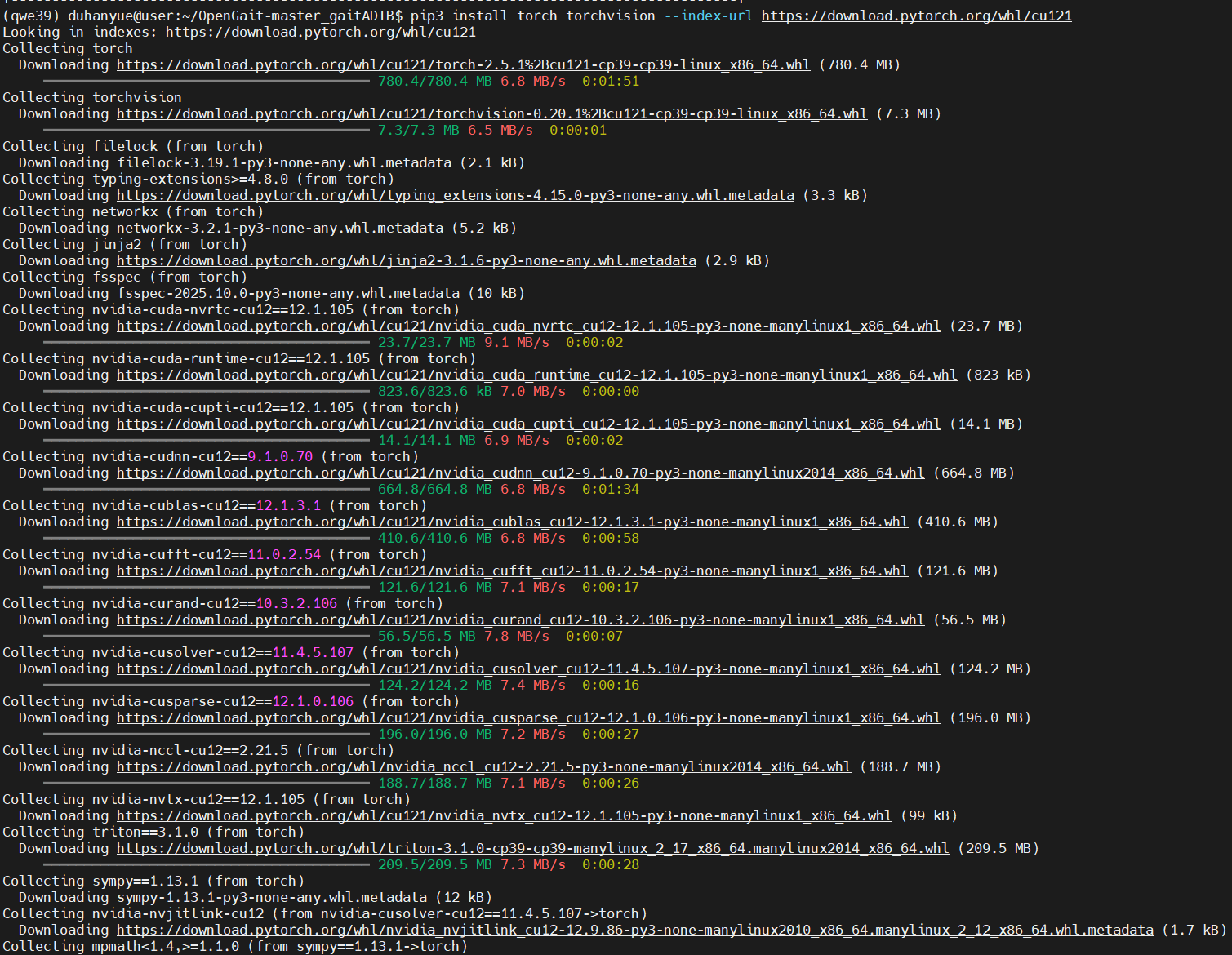Open the torchvision-0.20.1 wheel download link
Image resolution: width=1232 pixels, height=955 pixels.
pyautogui.click(x=491, y=113)
